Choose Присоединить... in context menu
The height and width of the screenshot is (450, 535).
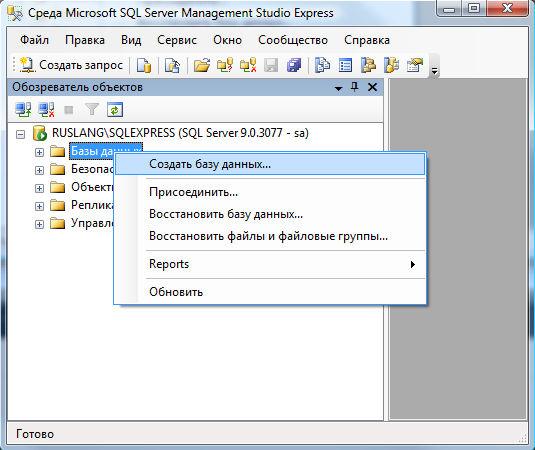[x=270, y=192]
